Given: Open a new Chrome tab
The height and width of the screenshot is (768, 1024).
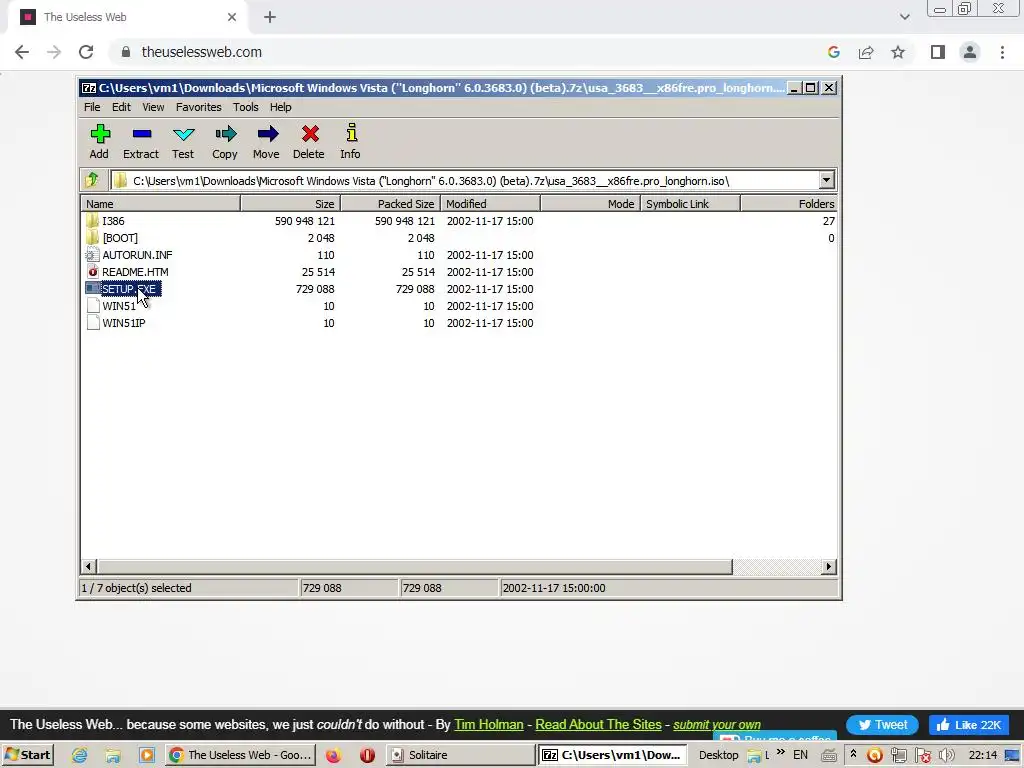Looking at the screenshot, I should click(x=270, y=17).
